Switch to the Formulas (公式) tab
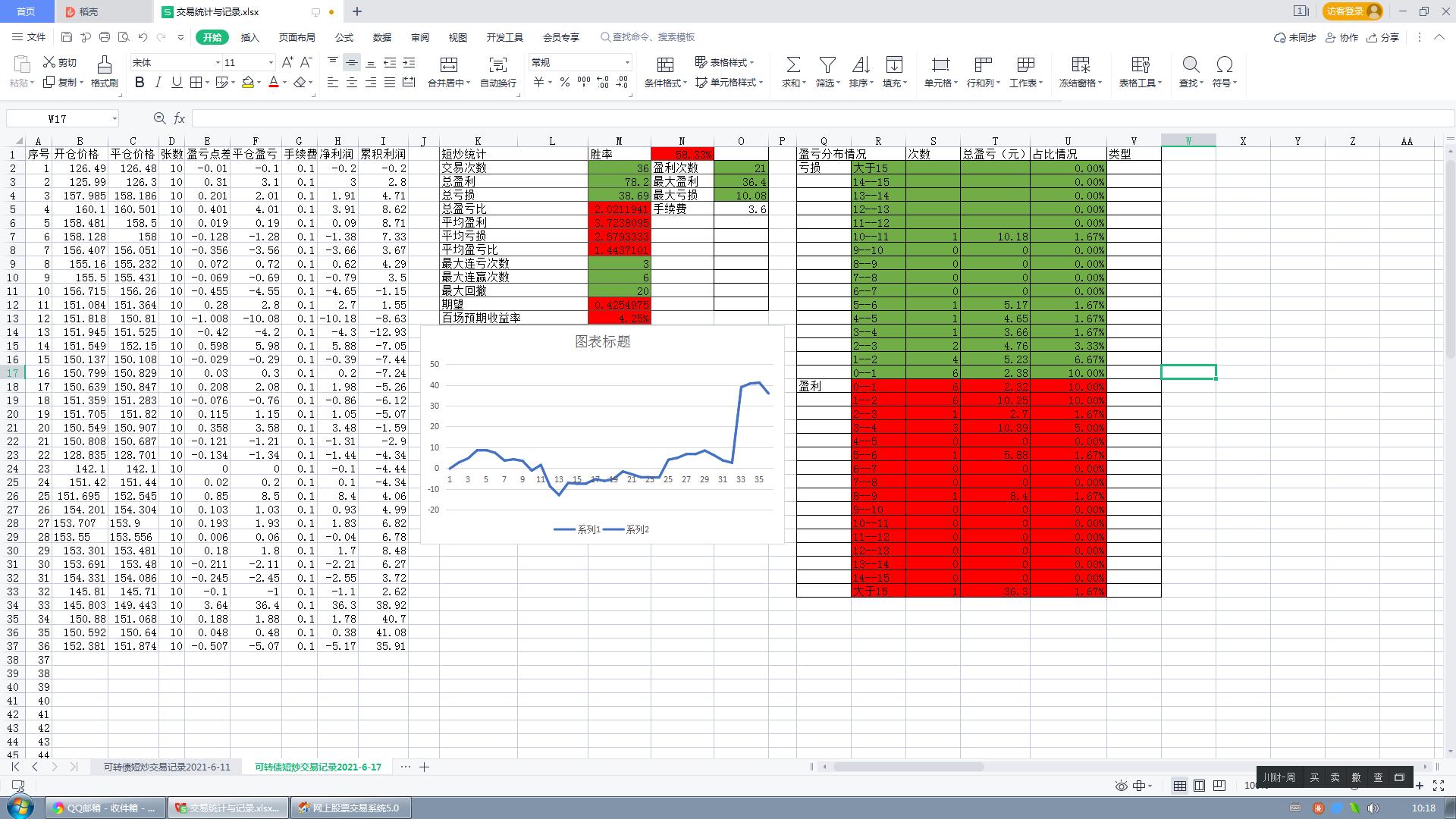Viewport: 1456px width, 819px height. pyautogui.click(x=344, y=37)
